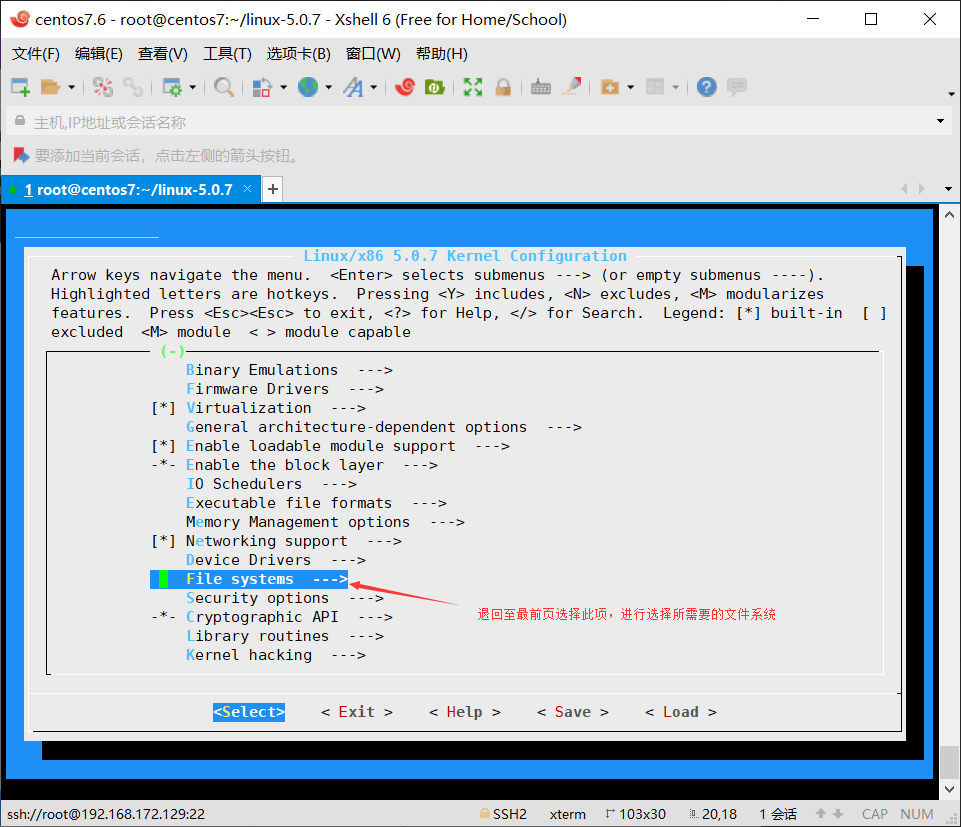
Task: Expand the address bar dropdown arrow
Action: pos(940,121)
